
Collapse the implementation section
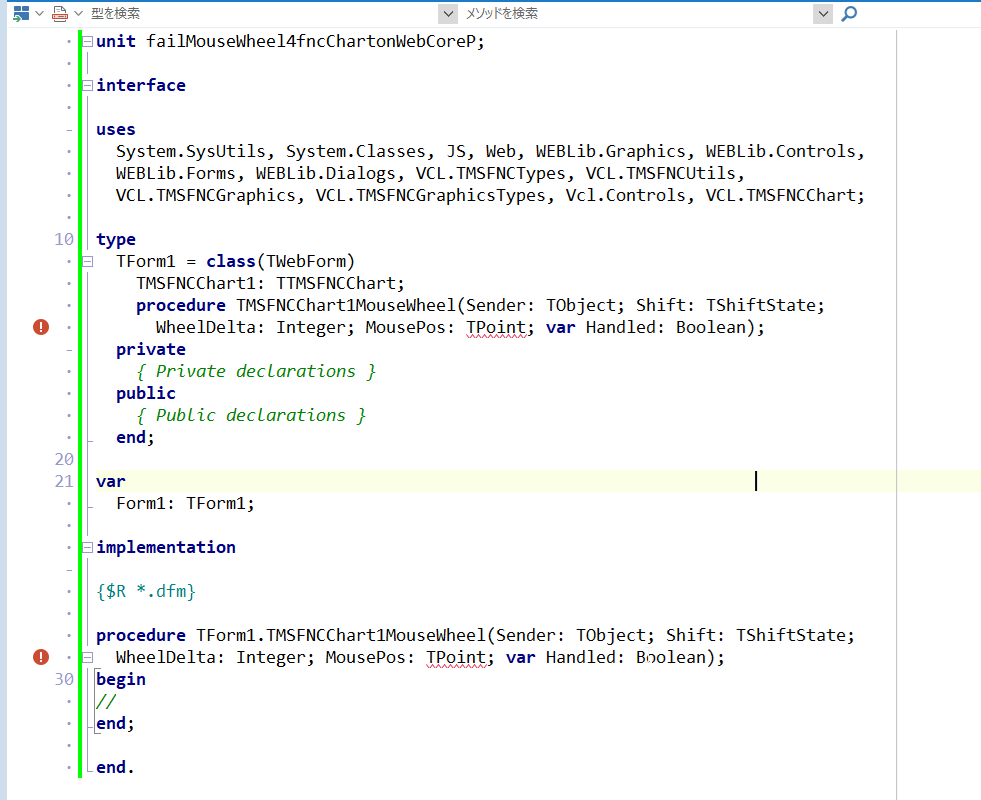point(87,548)
